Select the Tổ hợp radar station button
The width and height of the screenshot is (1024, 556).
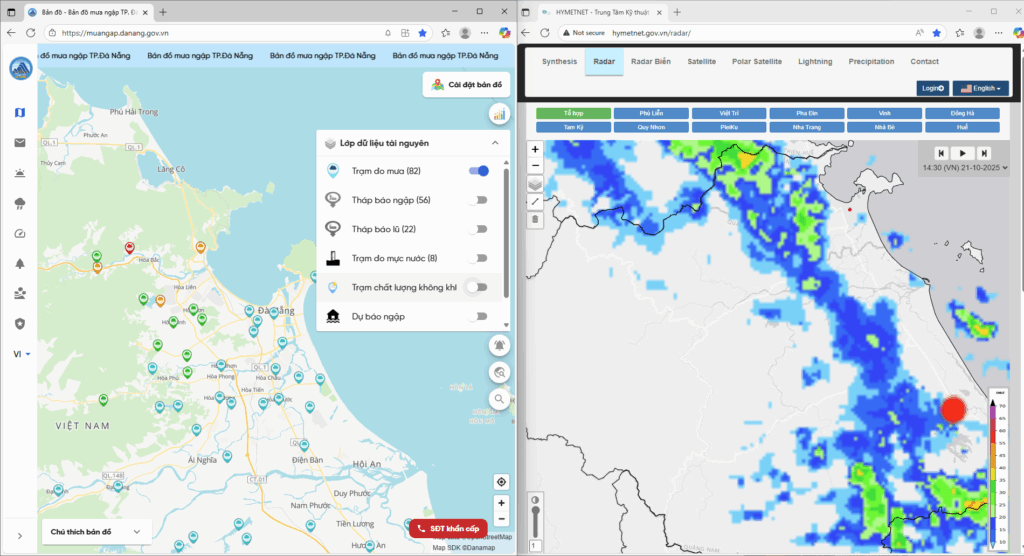click(573, 113)
